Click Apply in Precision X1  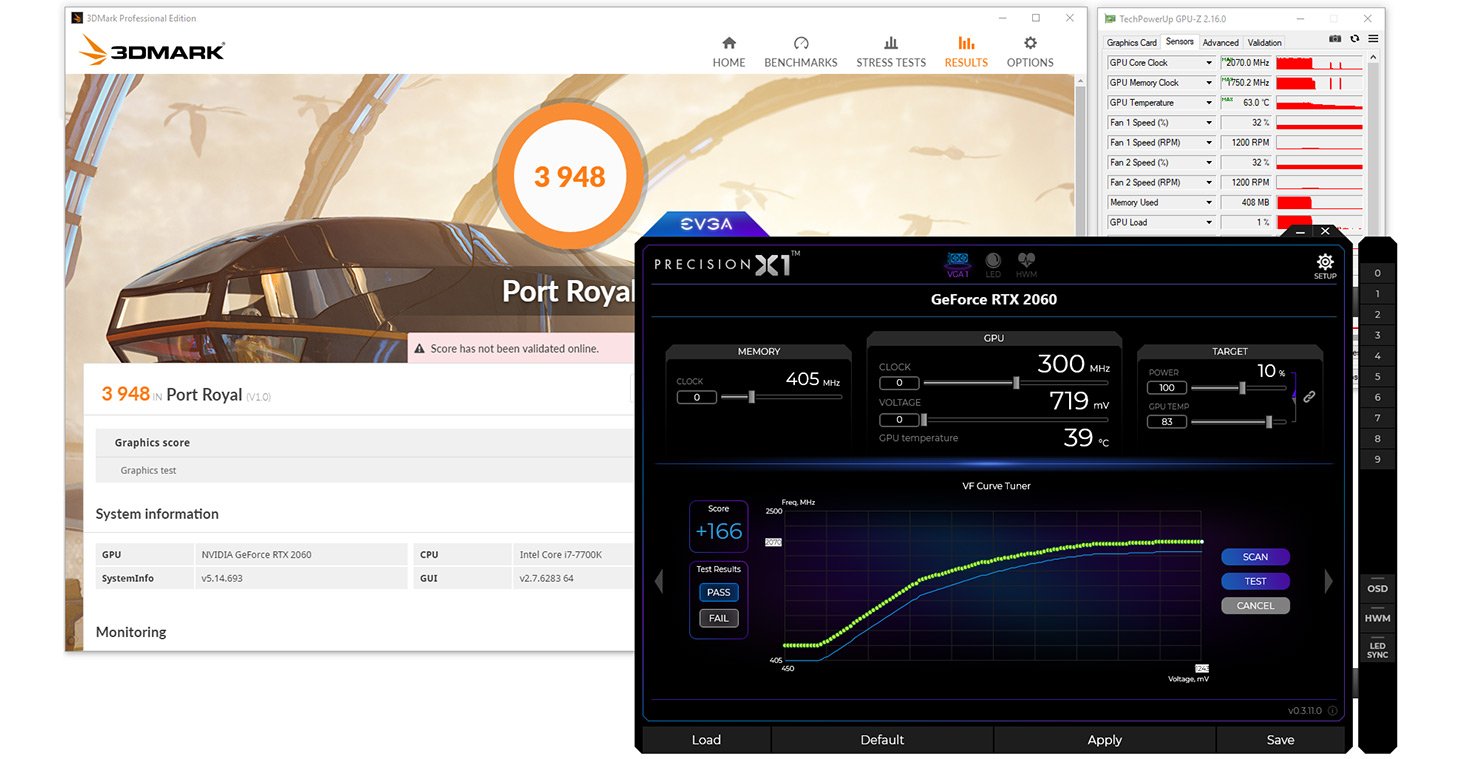pyautogui.click(x=1104, y=740)
